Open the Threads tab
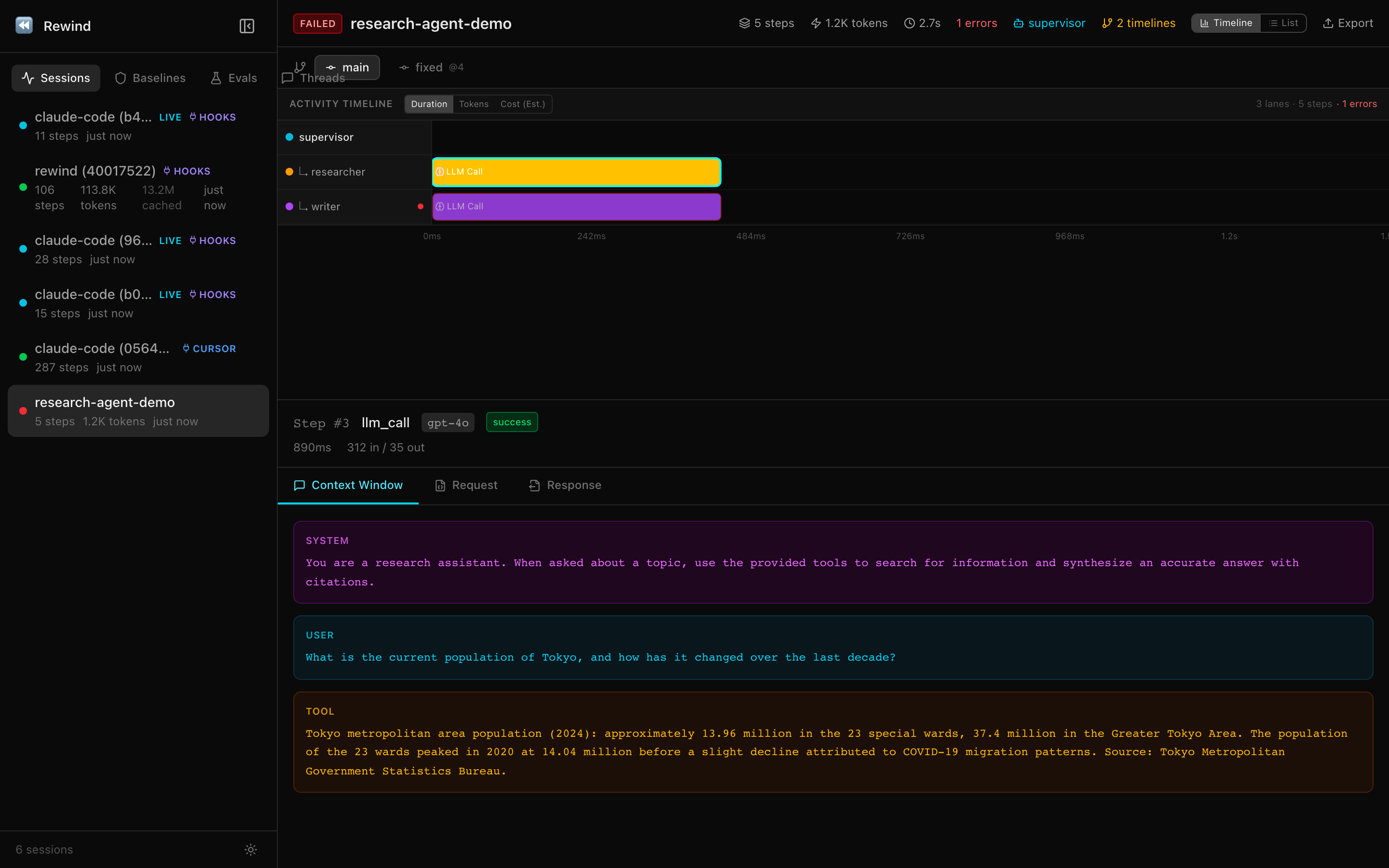The width and height of the screenshot is (1389, 868). click(313, 78)
